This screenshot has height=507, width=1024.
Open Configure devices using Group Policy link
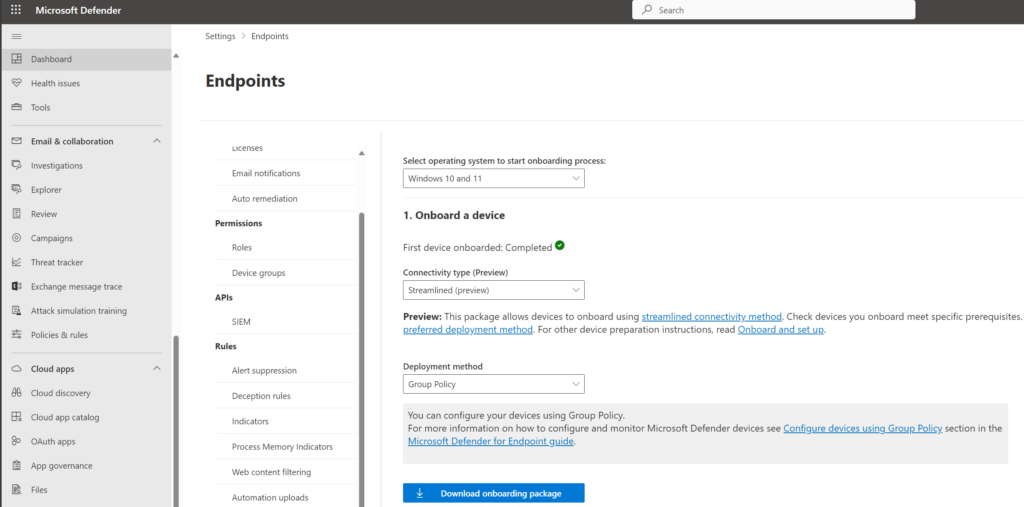point(863,428)
